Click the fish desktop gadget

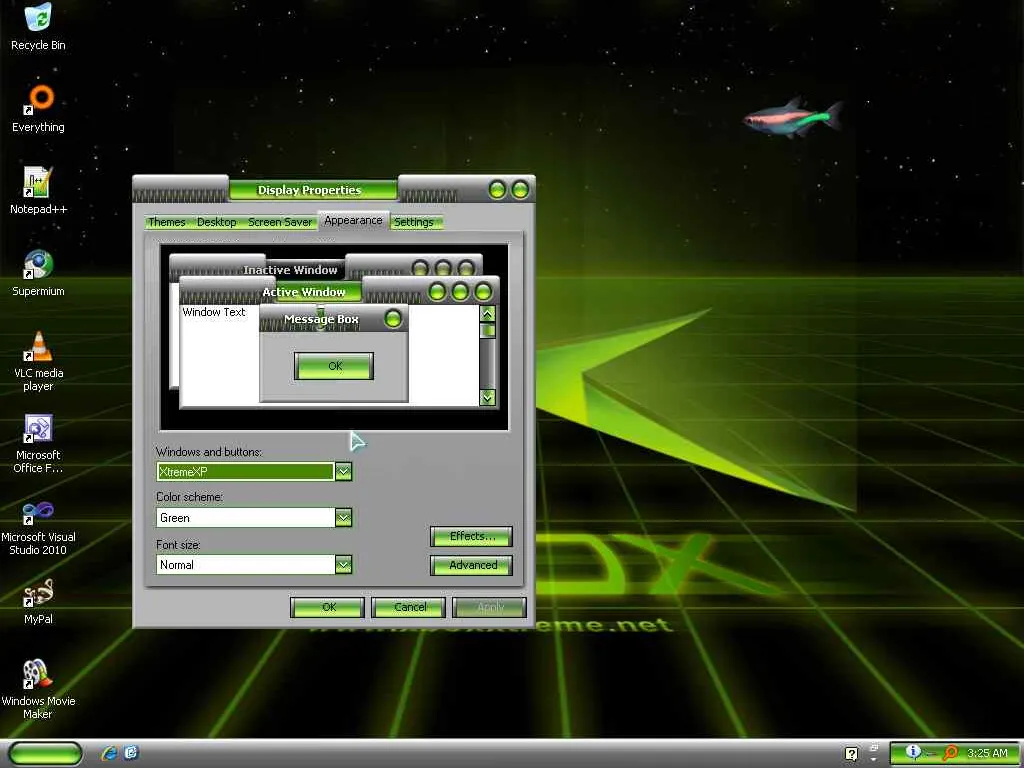point(793,118)
